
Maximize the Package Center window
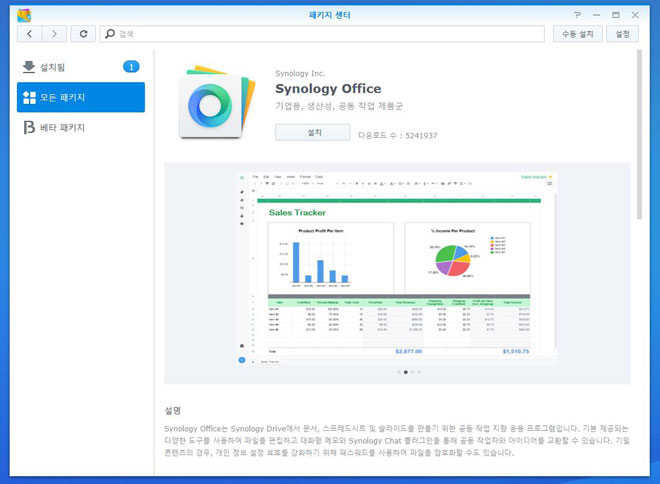[616, 15]
